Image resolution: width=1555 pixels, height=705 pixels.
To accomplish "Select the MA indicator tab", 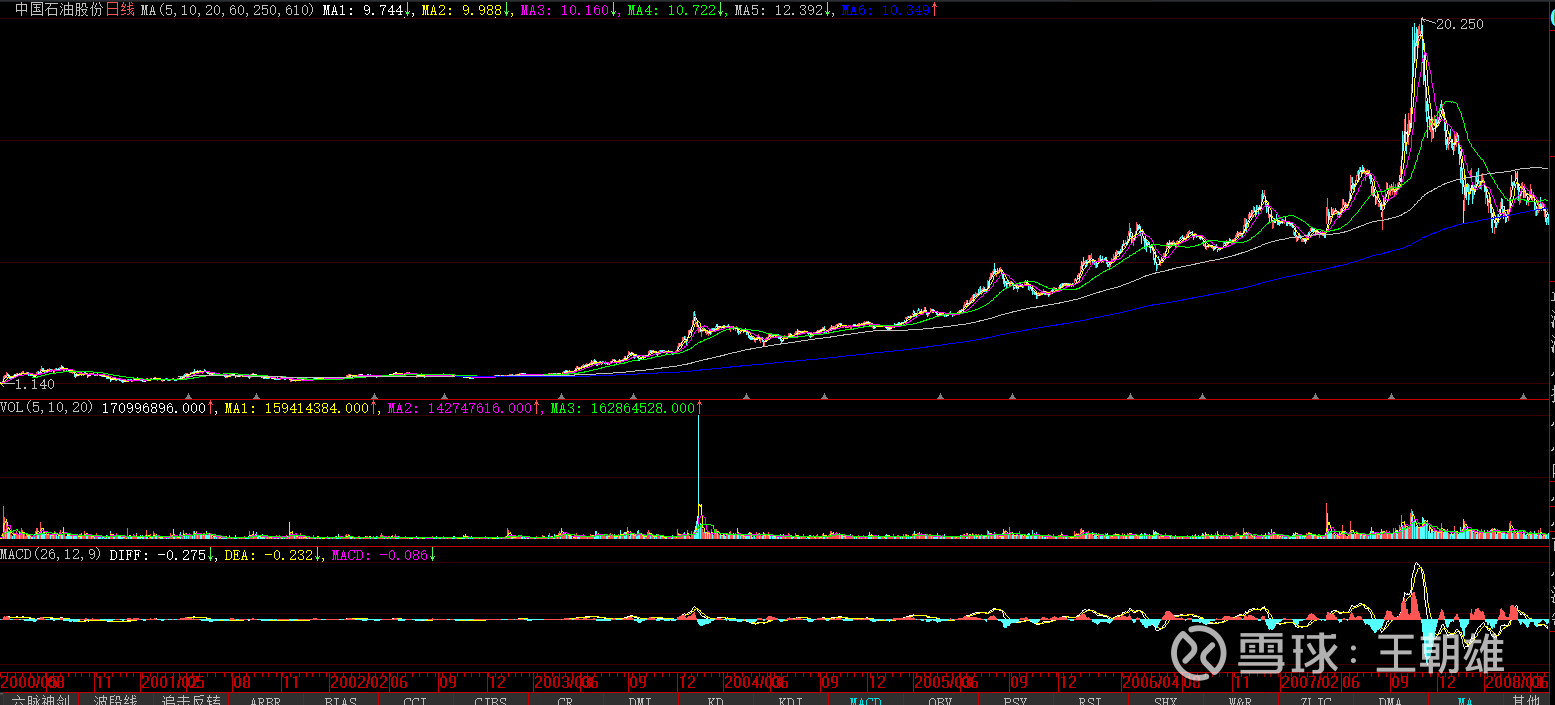I will 1465,701.
